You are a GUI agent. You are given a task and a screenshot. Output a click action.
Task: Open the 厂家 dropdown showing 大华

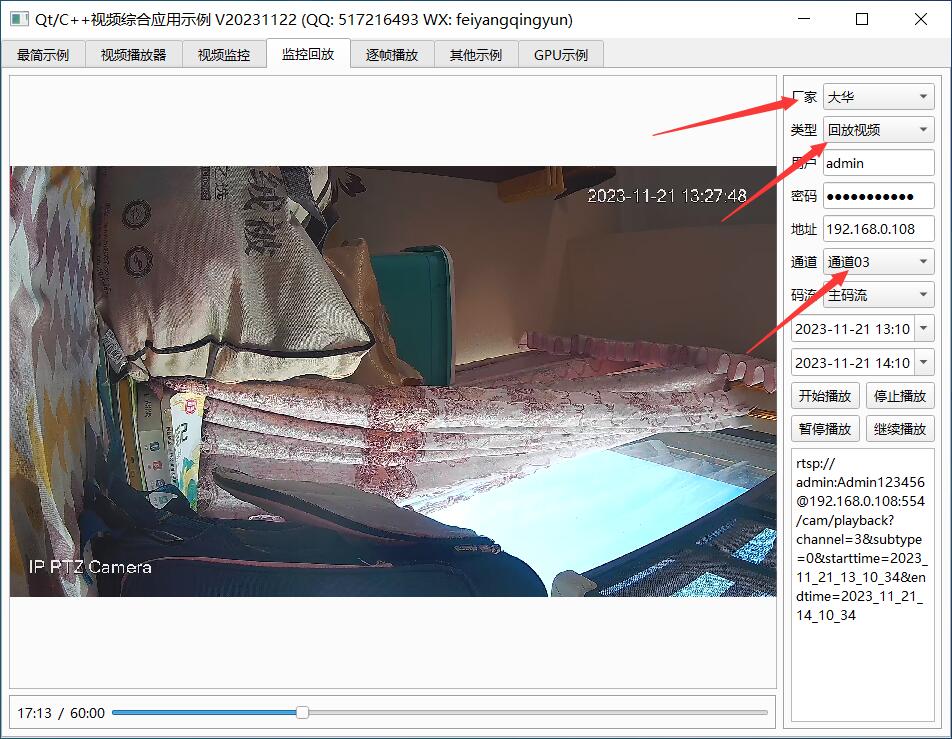coord(878,97)
